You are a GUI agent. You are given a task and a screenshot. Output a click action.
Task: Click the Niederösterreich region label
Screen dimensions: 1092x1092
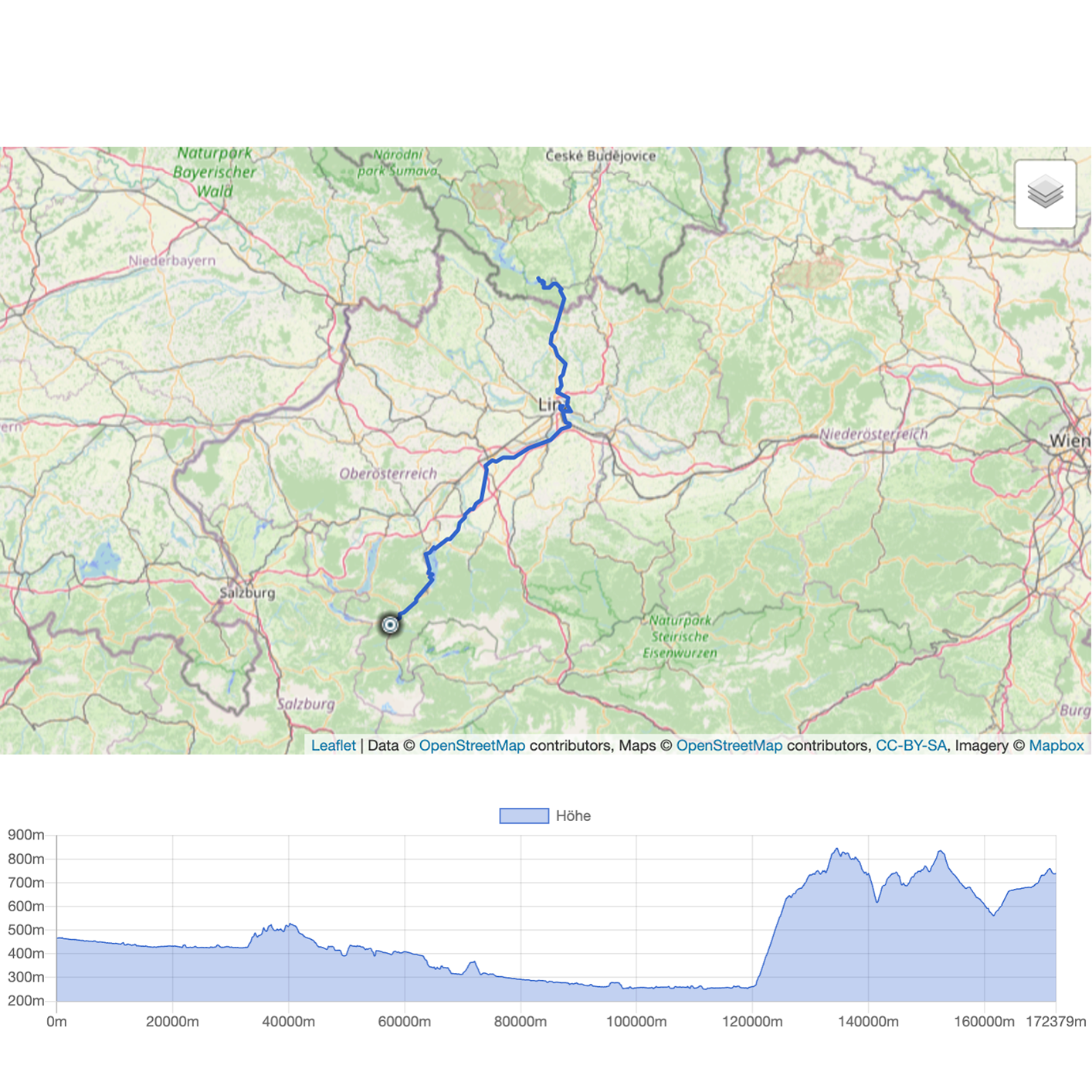873,434
